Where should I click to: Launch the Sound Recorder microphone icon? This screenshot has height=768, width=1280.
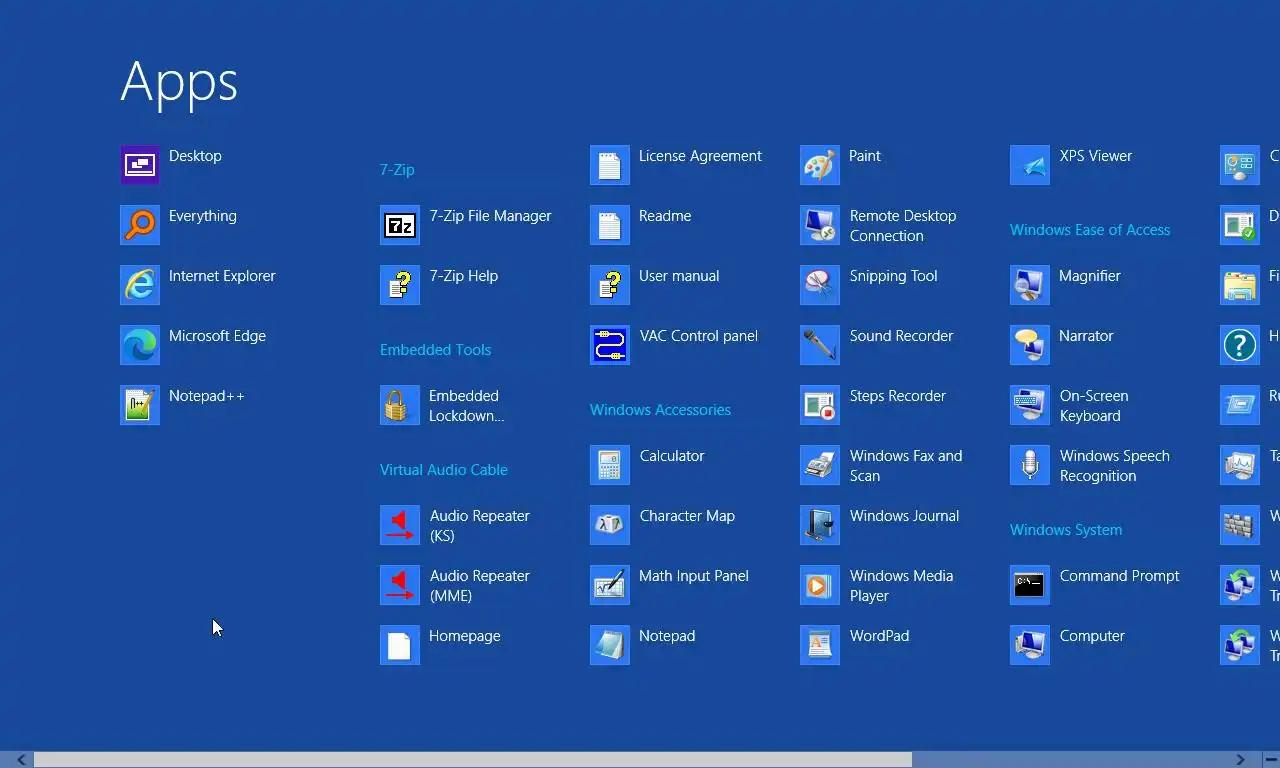tap(820, 345)
